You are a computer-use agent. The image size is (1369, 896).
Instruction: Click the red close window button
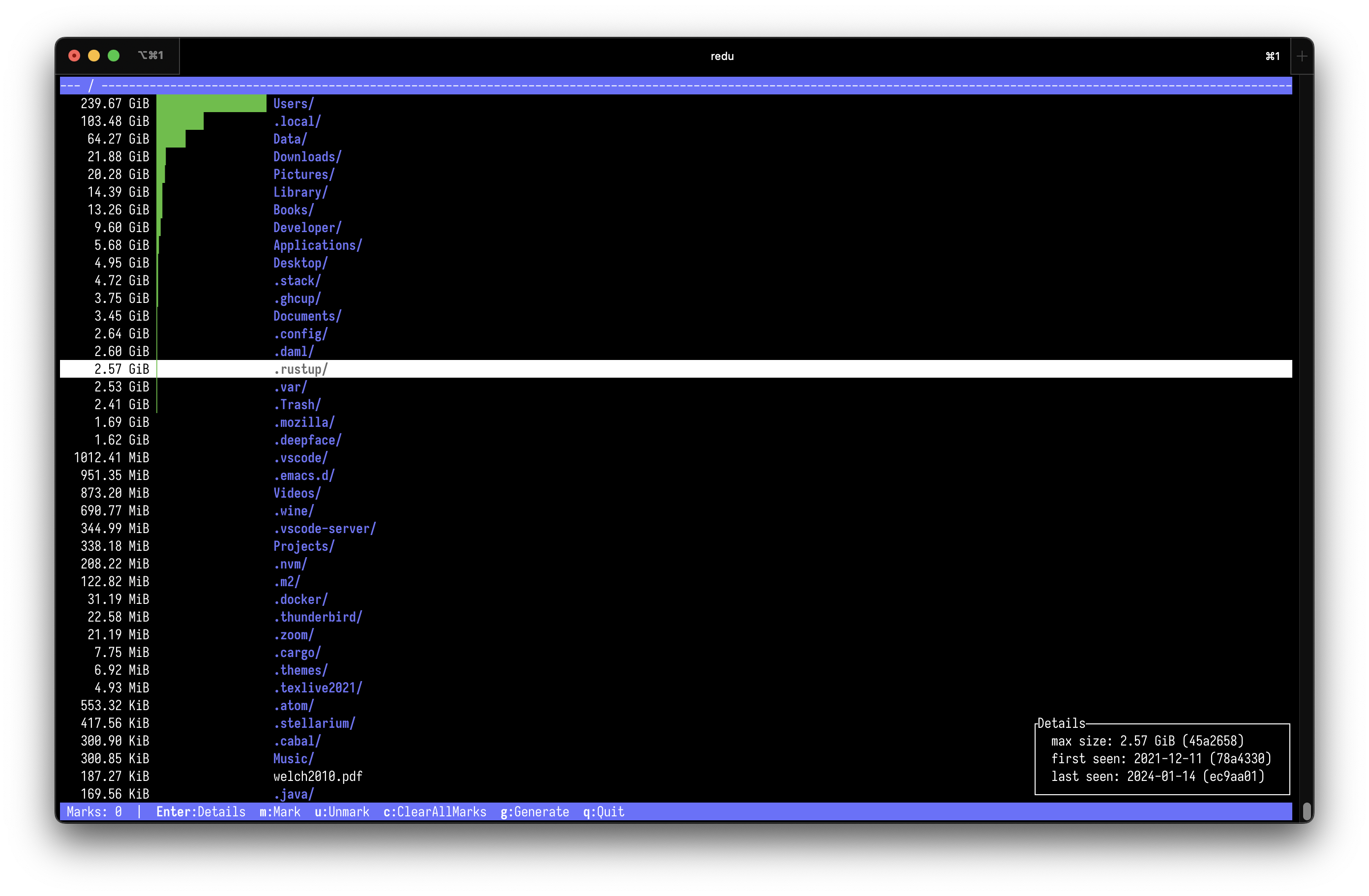point(74,55)
